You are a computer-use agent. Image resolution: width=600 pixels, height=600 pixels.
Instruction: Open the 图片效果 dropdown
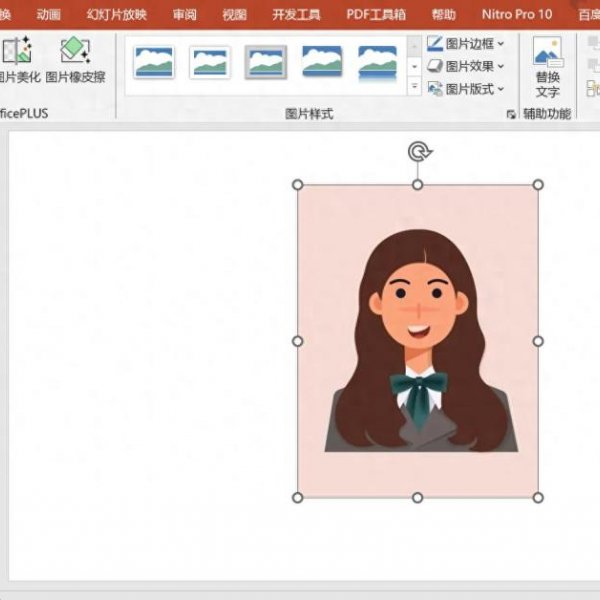pyautogui.click(x=466, y=66)
